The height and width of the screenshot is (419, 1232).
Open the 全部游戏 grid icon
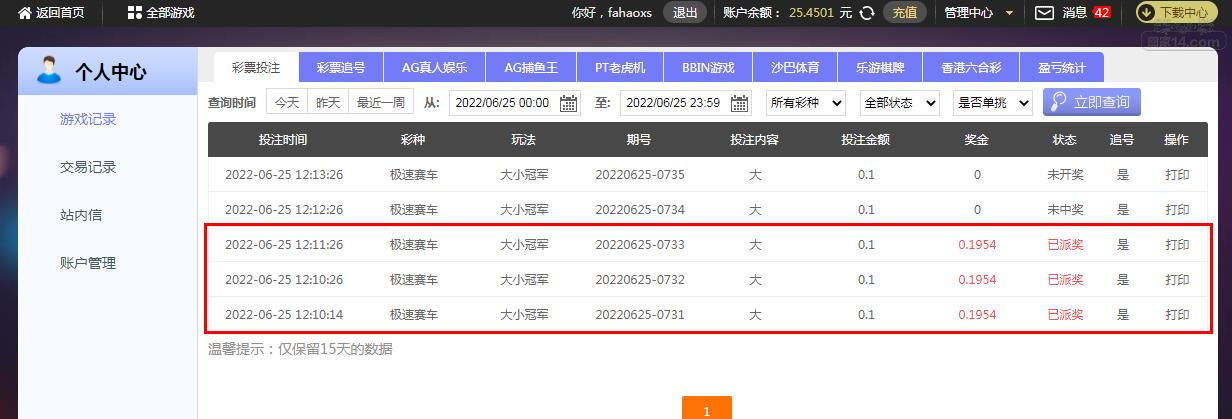click(x=135, y=13)
